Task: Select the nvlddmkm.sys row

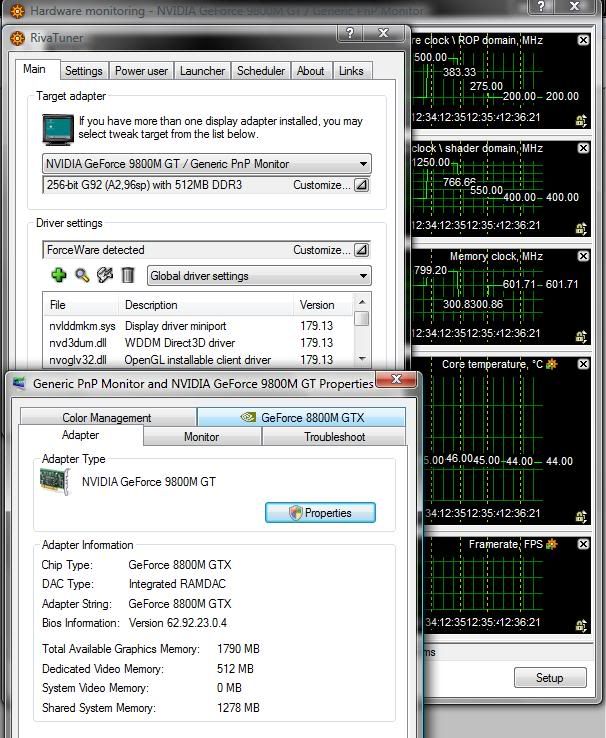Action: 199,326
